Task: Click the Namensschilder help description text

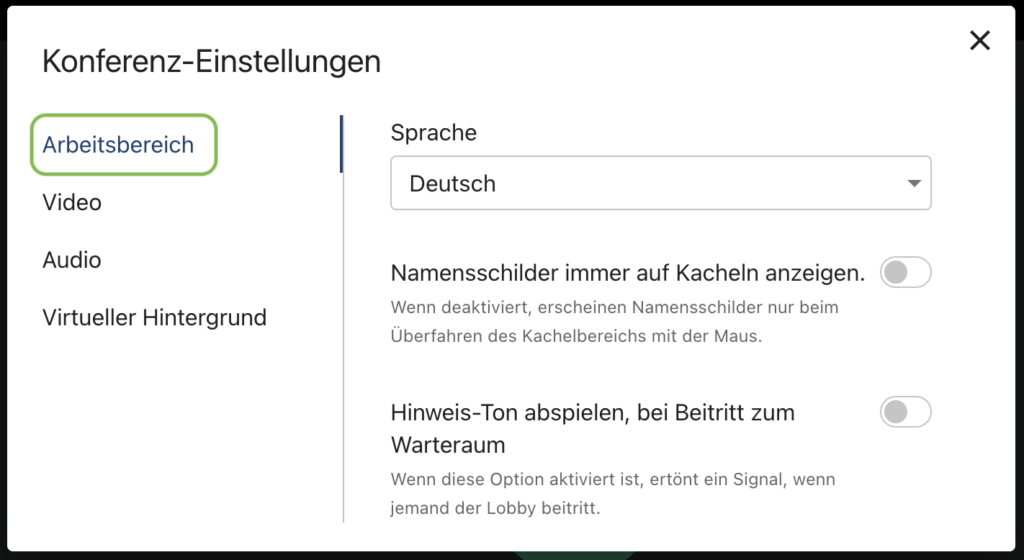Action: tap(614, 321)
